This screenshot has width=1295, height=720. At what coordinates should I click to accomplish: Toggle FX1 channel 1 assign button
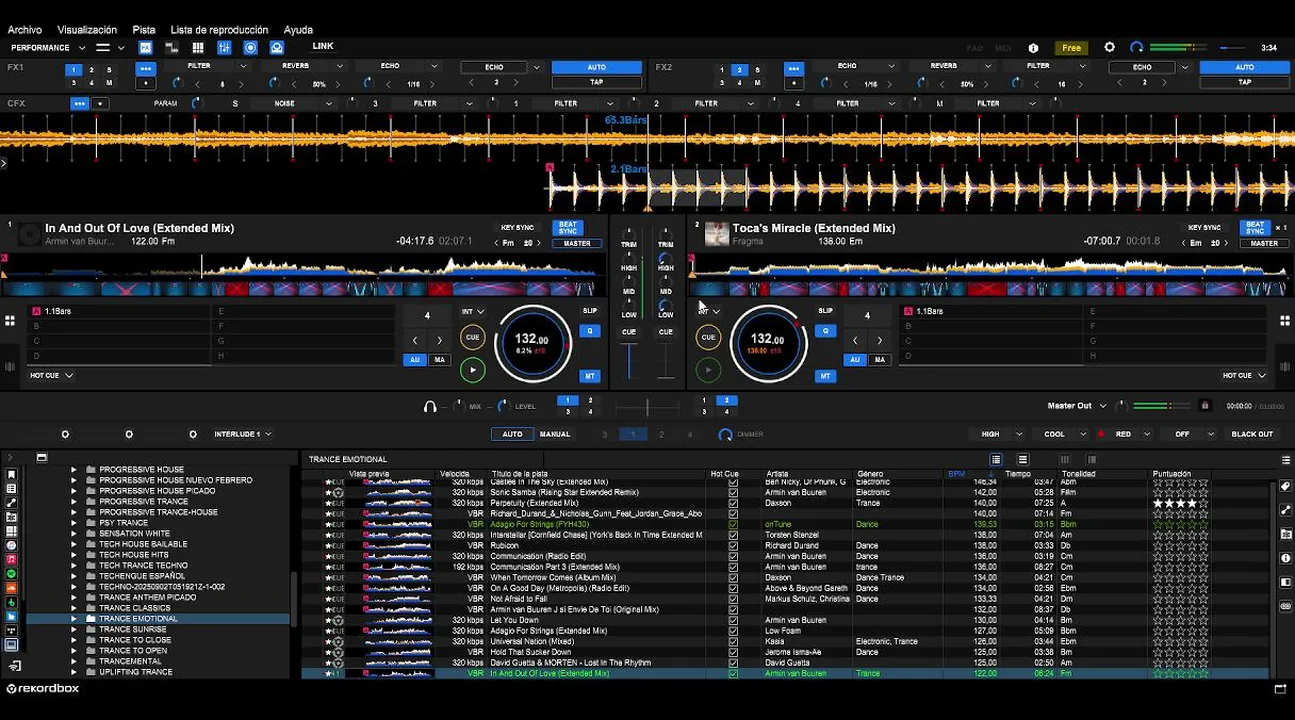tap(73, 70)
